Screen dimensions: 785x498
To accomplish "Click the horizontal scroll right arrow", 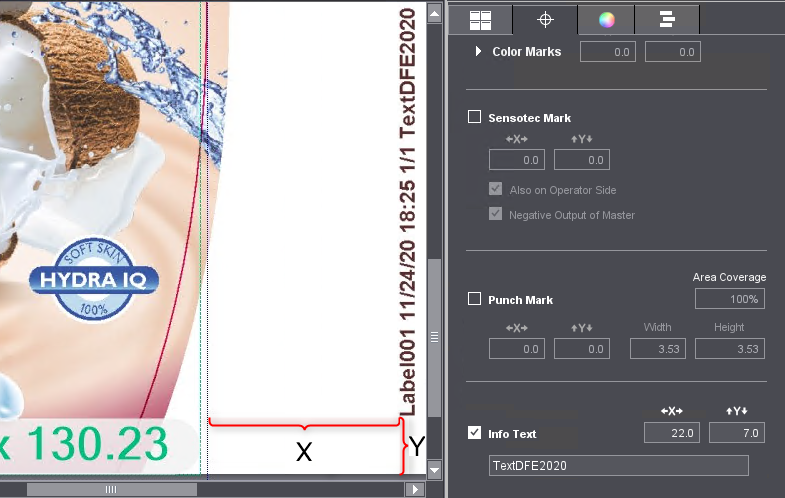I will 415,489.
